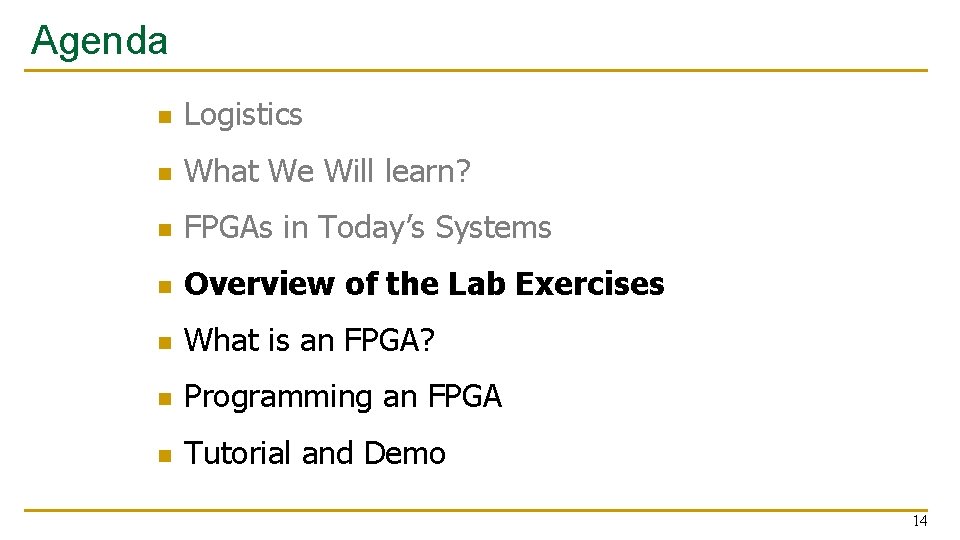Click the bullet beside What is an FPGA?
Viewport: 960px width, 540px height.
click(x=165, y=342)
